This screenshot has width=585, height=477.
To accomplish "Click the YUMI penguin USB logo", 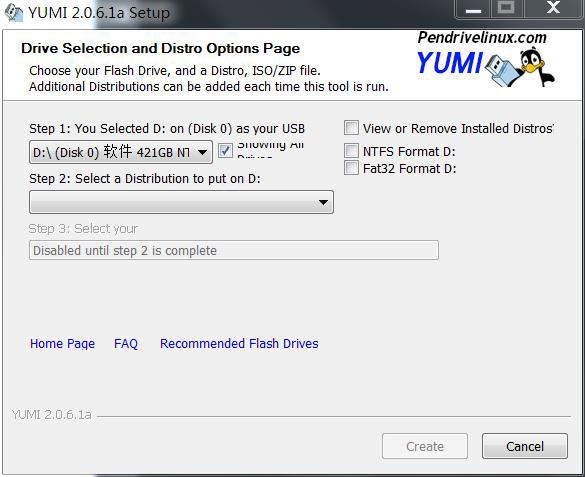I will [486, 68].
